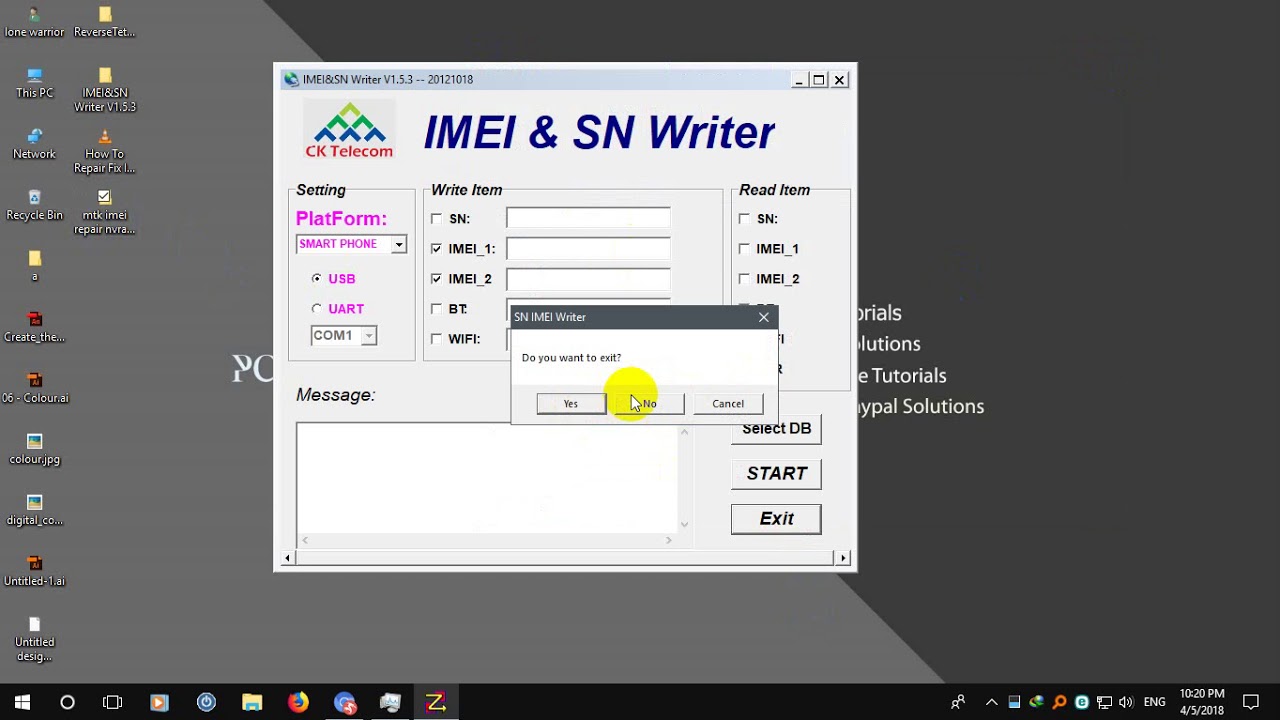
Task: Click Yes to confirm exit
Action: pos(571,404)
